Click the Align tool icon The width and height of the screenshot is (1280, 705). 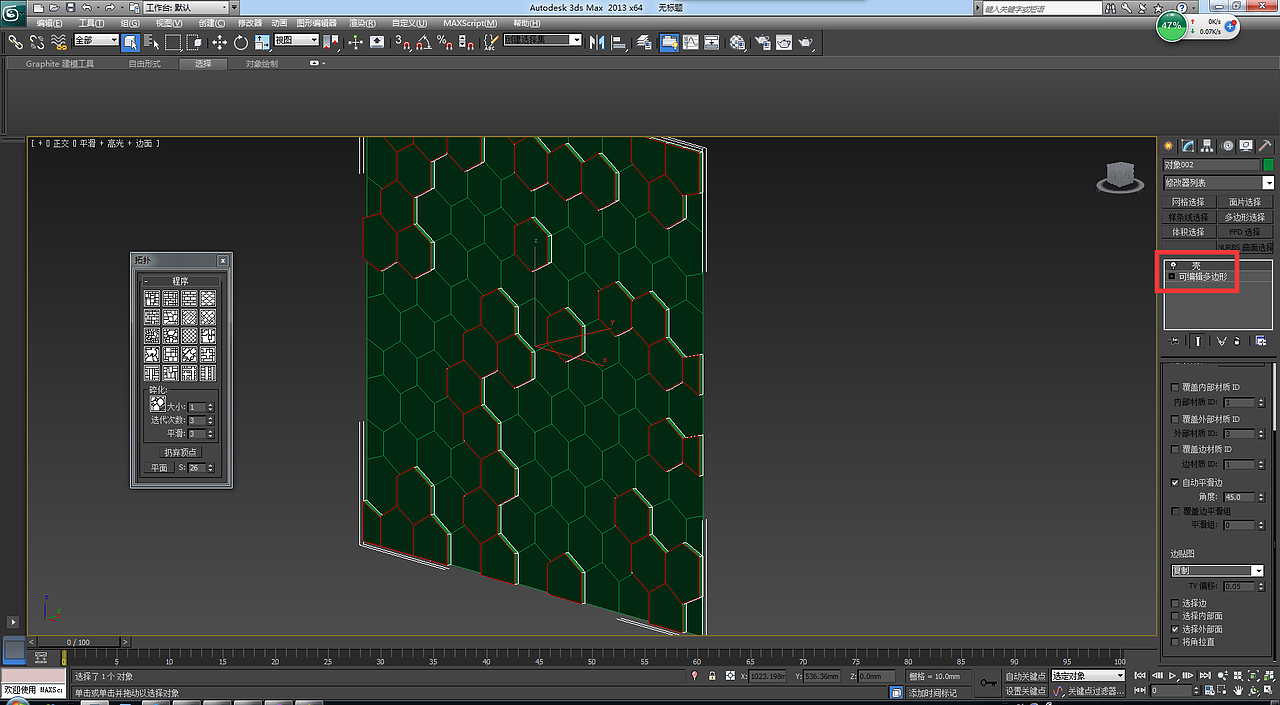620,42
